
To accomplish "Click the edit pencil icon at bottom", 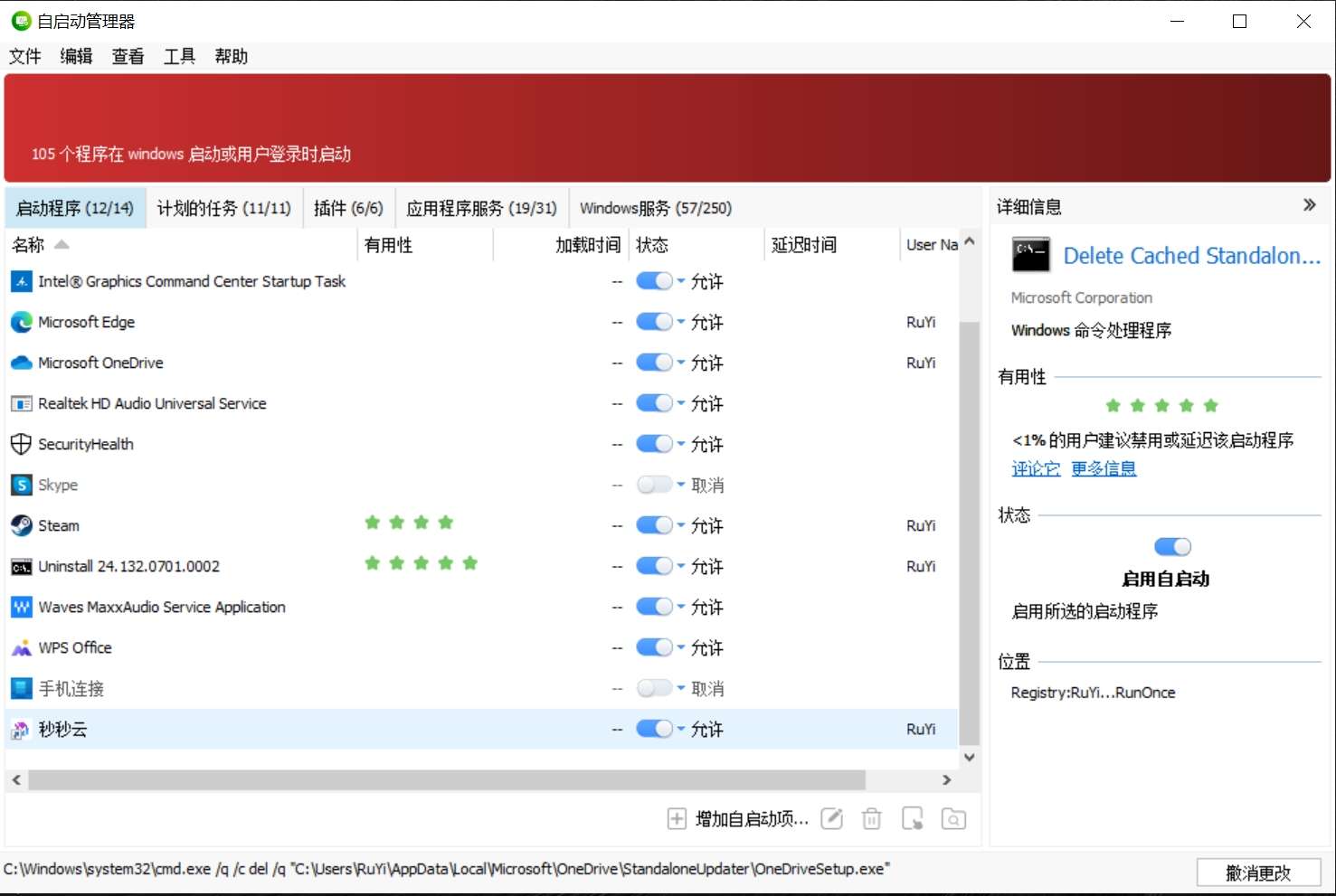I will [831, 818].
